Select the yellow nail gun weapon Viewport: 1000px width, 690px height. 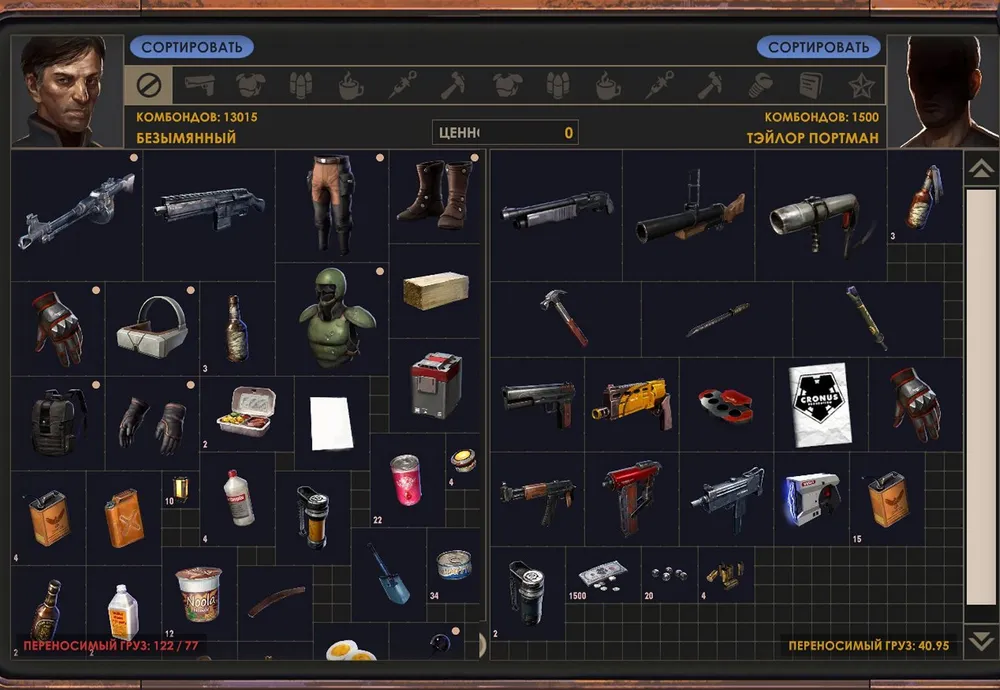tap(632, 402)
